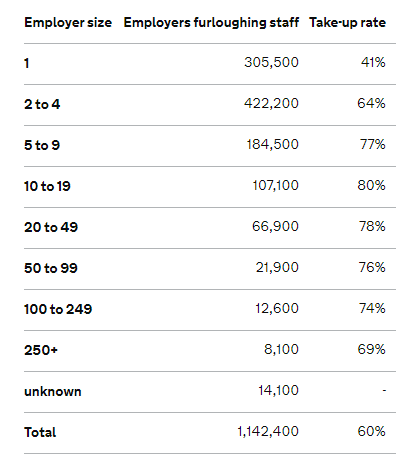This screenshot has height=454, width=396.
Task: Select the Total row header
Action: coord(40,432)
